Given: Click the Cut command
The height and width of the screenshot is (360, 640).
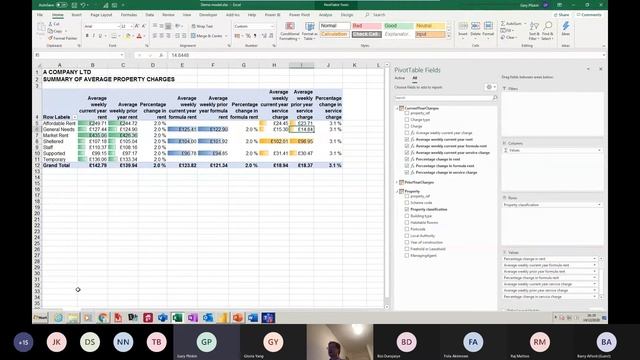Looking at the screenshot, I should point(53,24).
